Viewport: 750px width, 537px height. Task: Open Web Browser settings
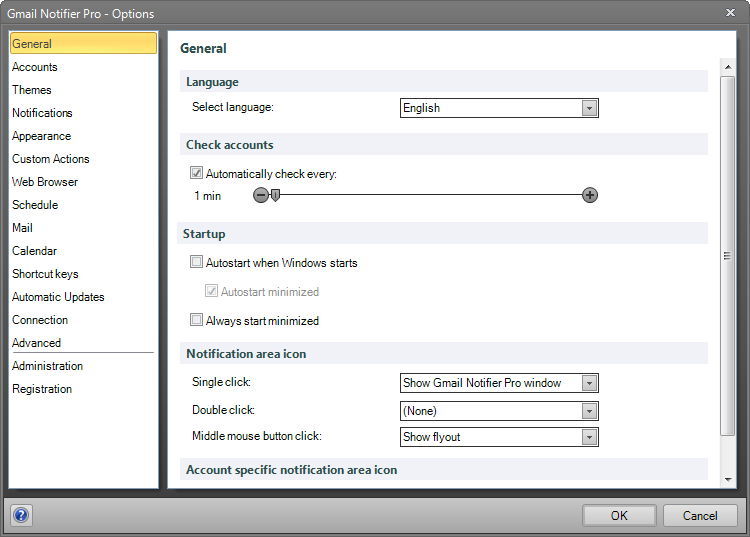44,182
